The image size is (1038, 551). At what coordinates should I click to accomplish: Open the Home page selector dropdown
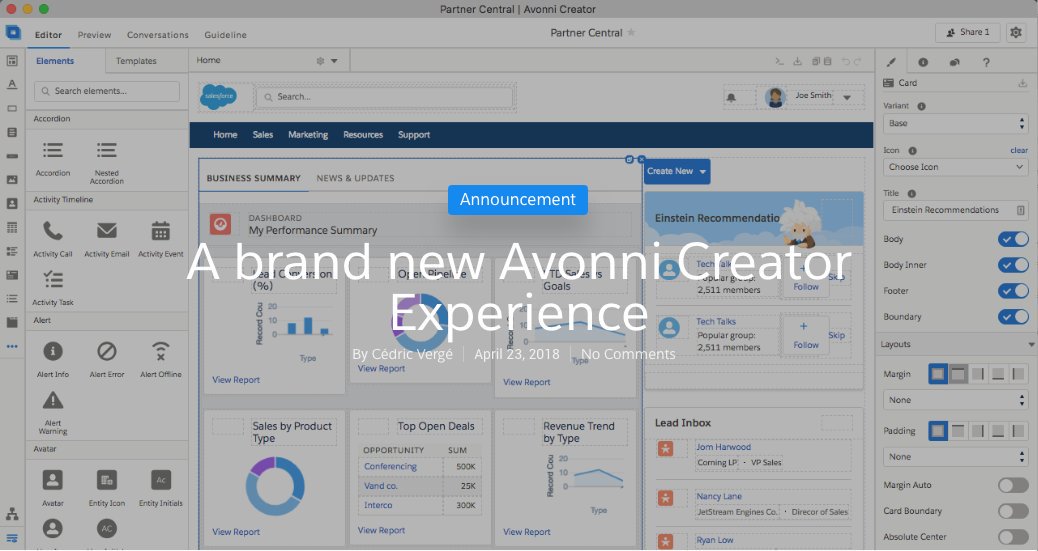334,61
